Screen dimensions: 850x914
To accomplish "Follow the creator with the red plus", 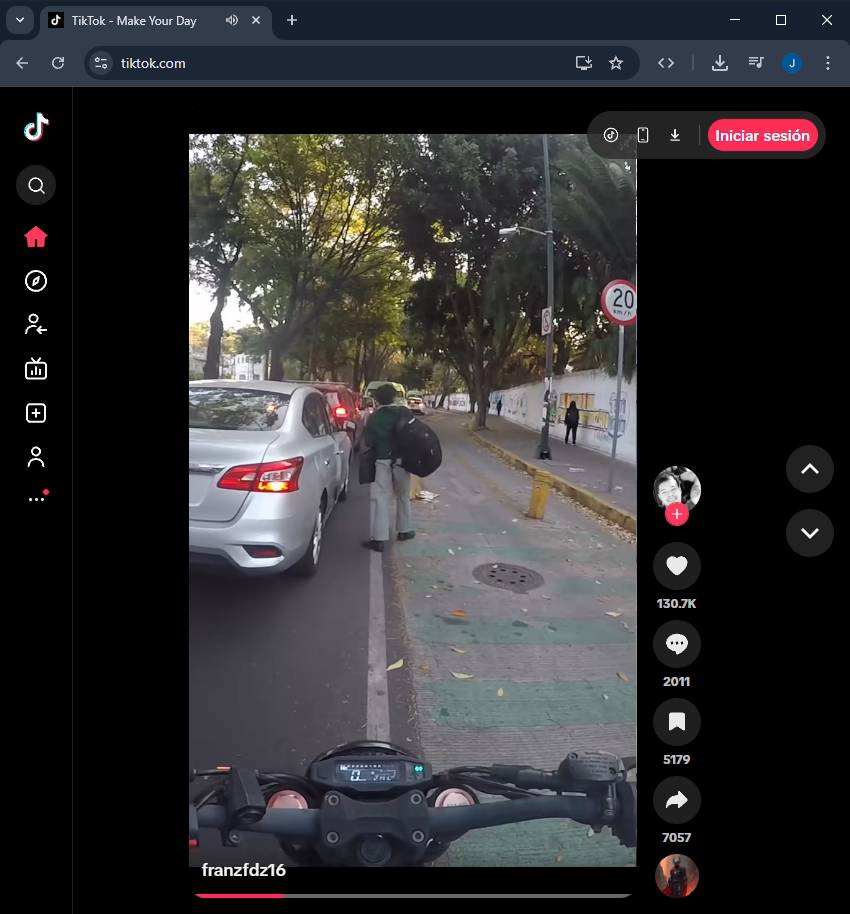I will (x=677, y=514).
